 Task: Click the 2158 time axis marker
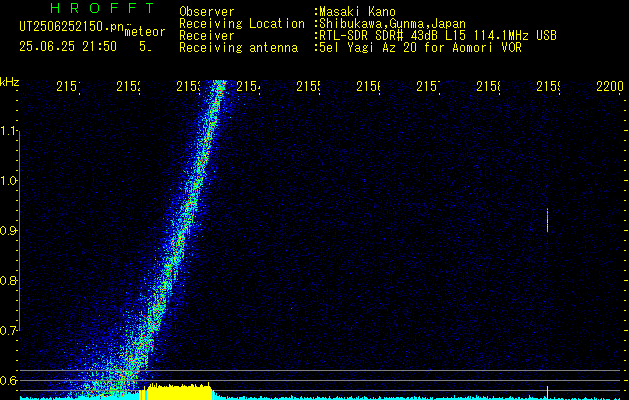[489, 86]
